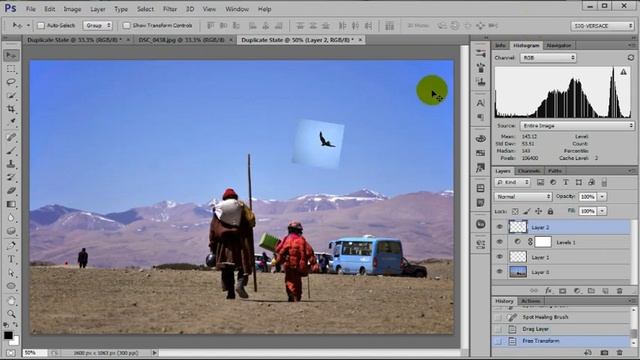The width and height of the screenshot is (640, 360).
Task: Select the Blur tool
Action: click(x=11, y=217)
